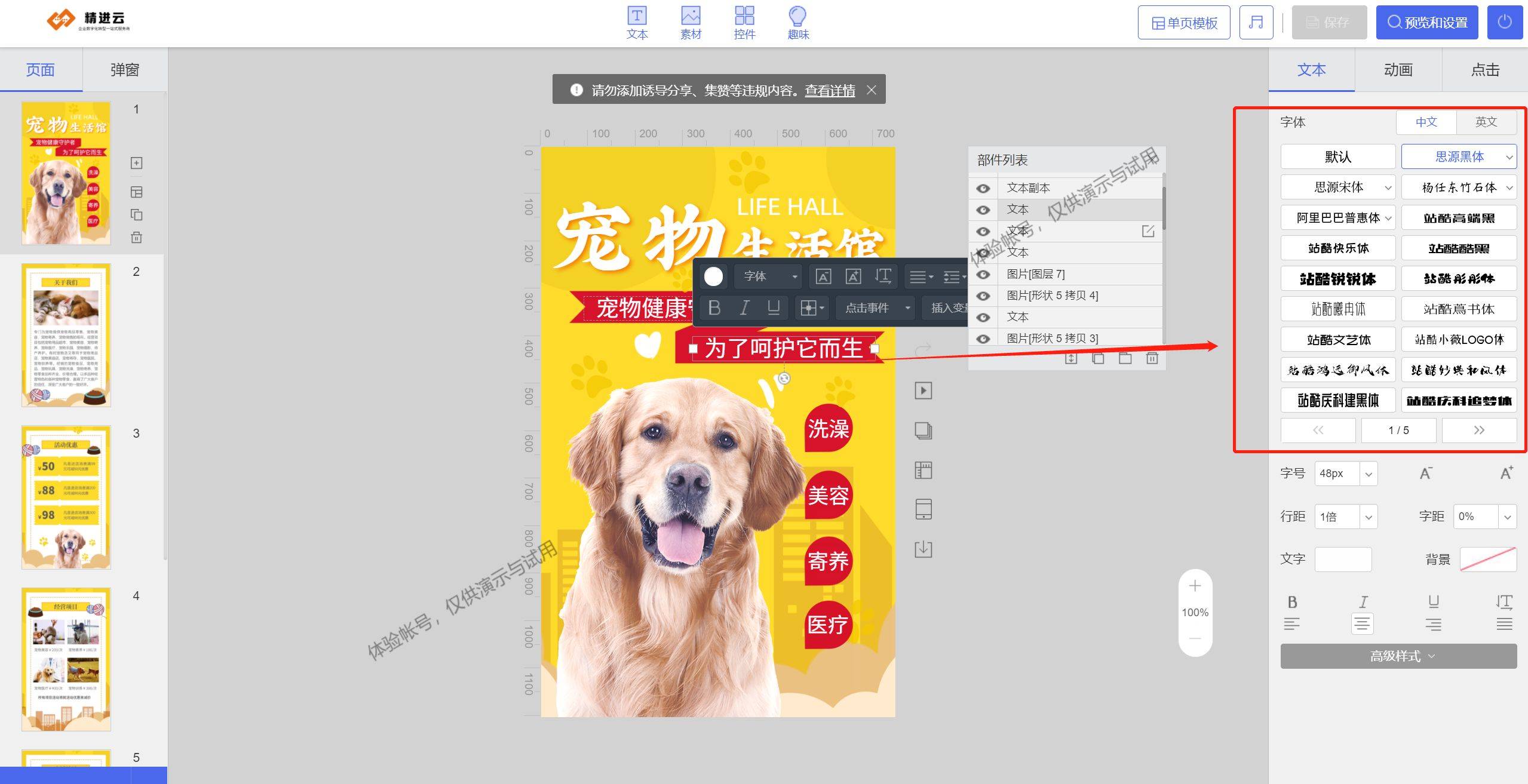Image resolution: width=1528 pixels, height=784 pixels.
Task: Increase font size with A+ icon
Action: coord(1506,474)
